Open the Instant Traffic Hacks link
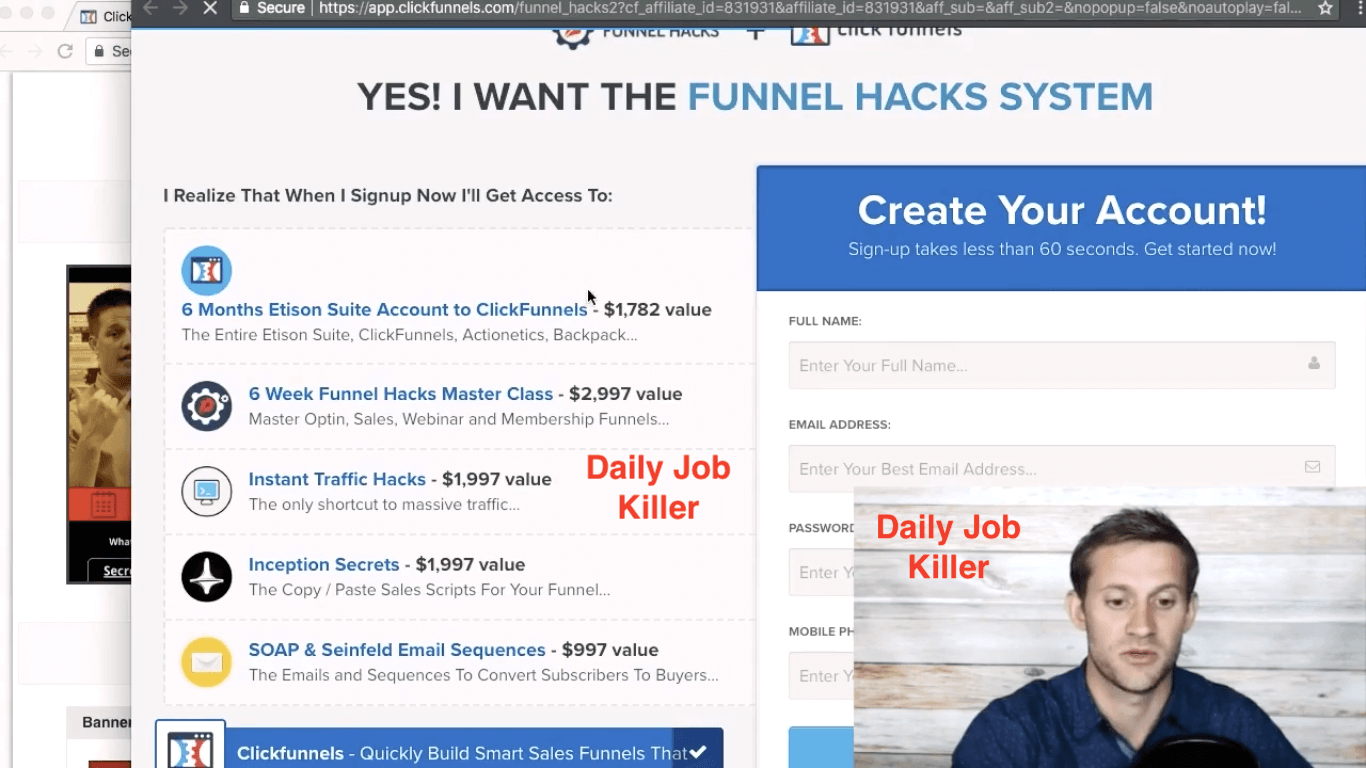 (x=337, y=479)
